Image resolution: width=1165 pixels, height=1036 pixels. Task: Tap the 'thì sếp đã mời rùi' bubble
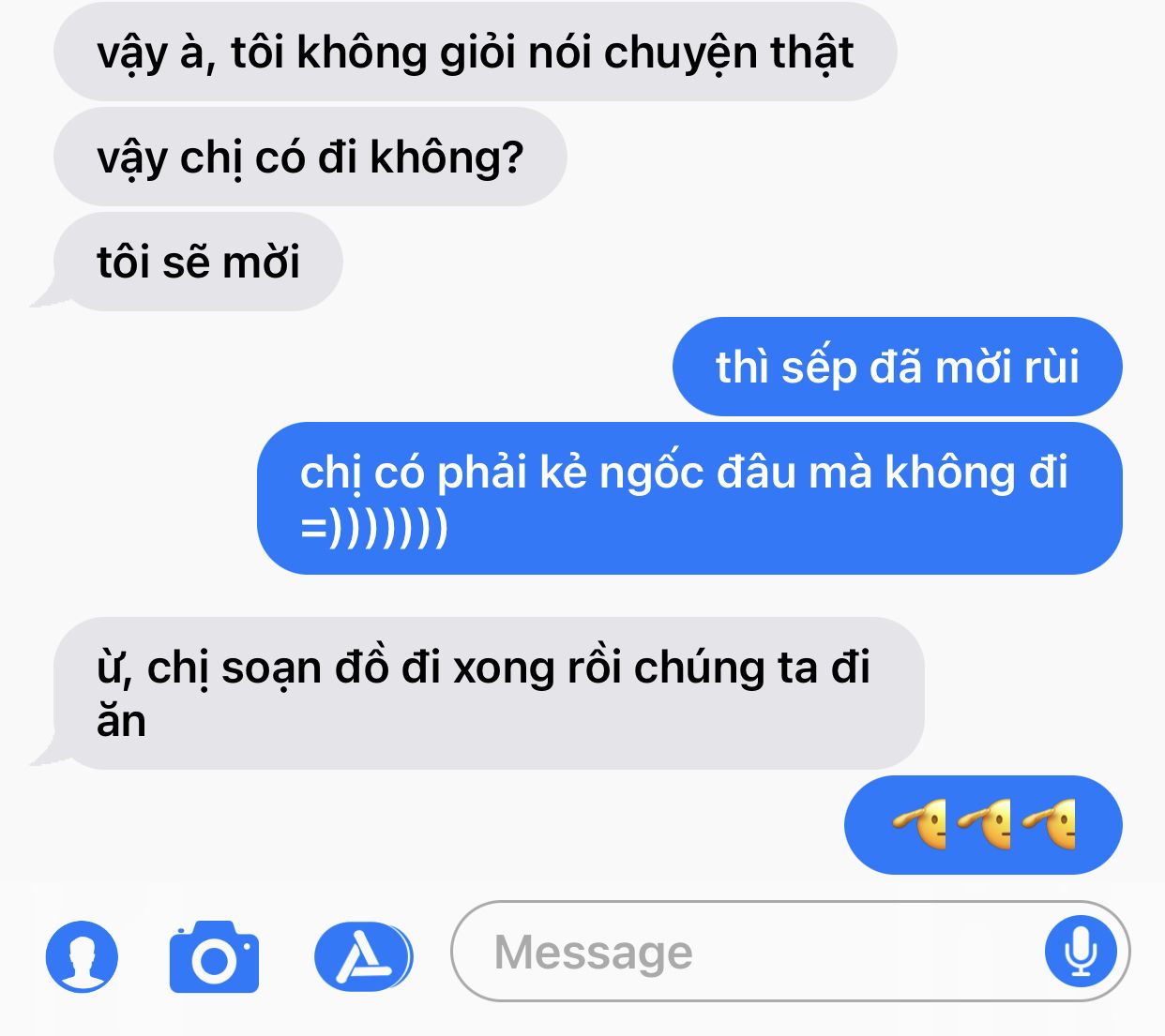[897, 367]
